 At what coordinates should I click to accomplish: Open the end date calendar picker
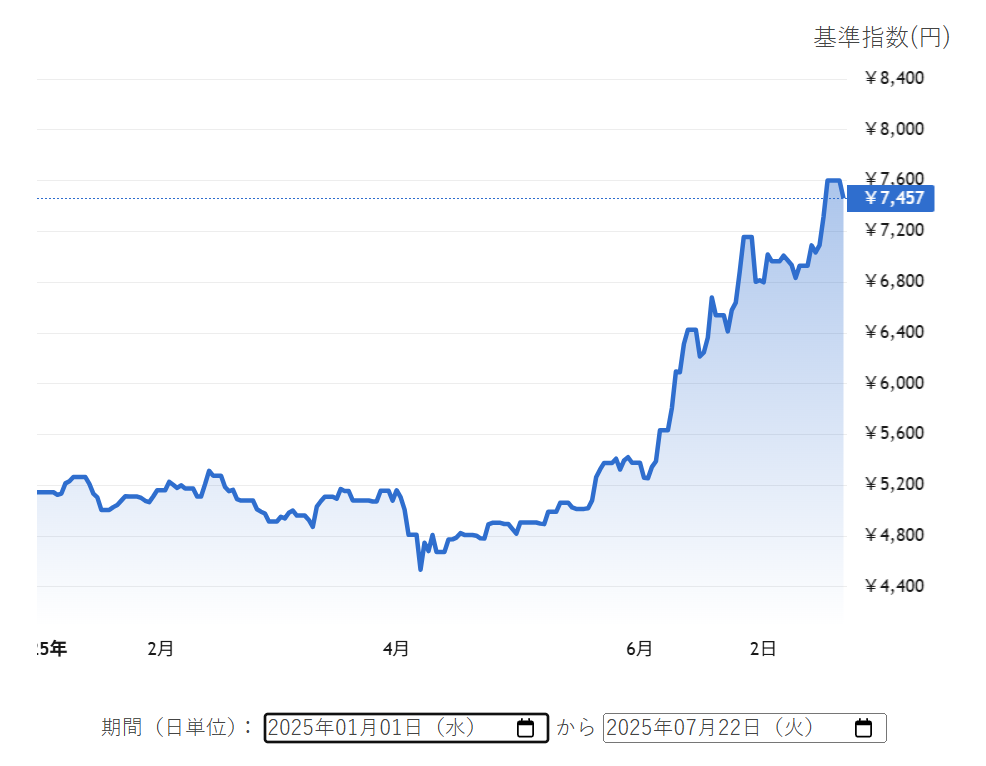864,728
